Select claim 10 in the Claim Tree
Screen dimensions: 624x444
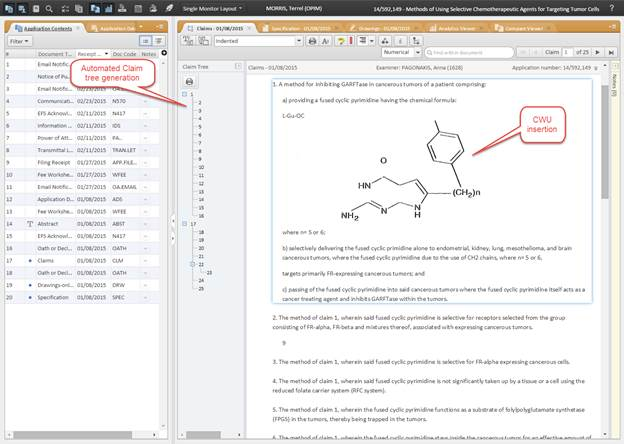pos(201,167)
